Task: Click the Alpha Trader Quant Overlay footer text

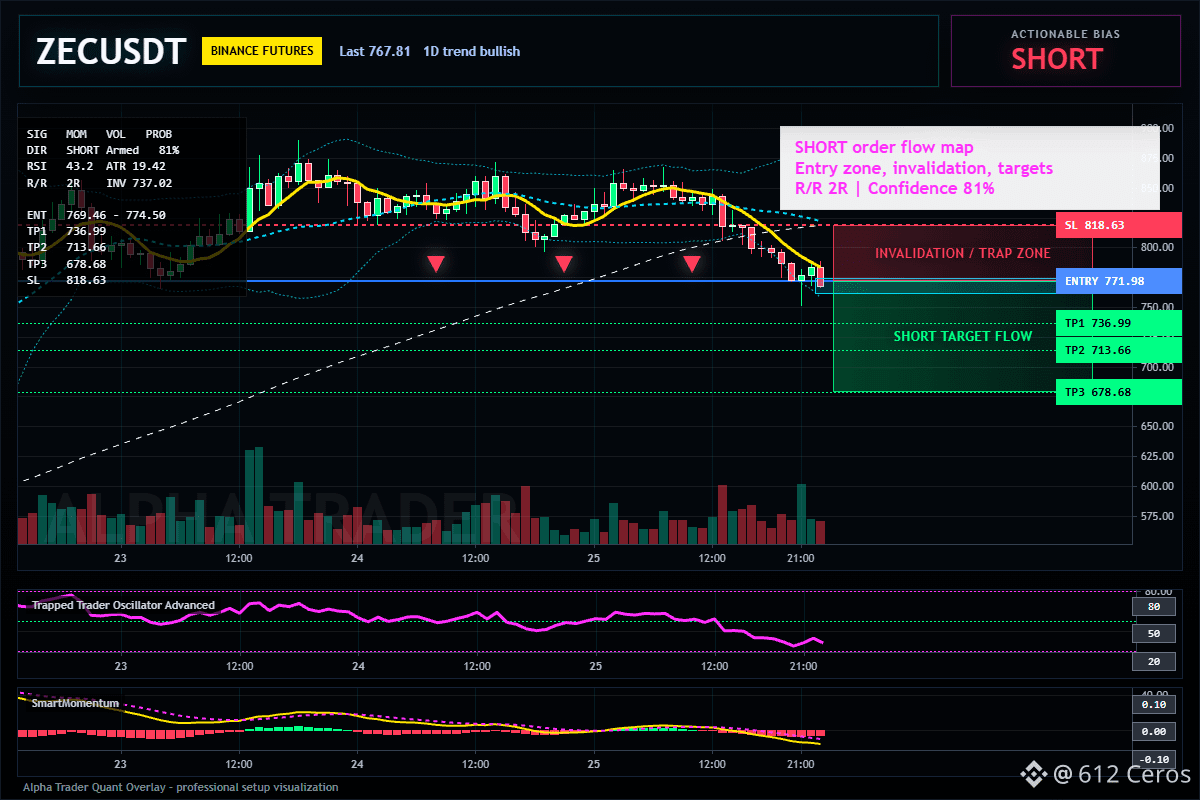Action: point(181,787)
